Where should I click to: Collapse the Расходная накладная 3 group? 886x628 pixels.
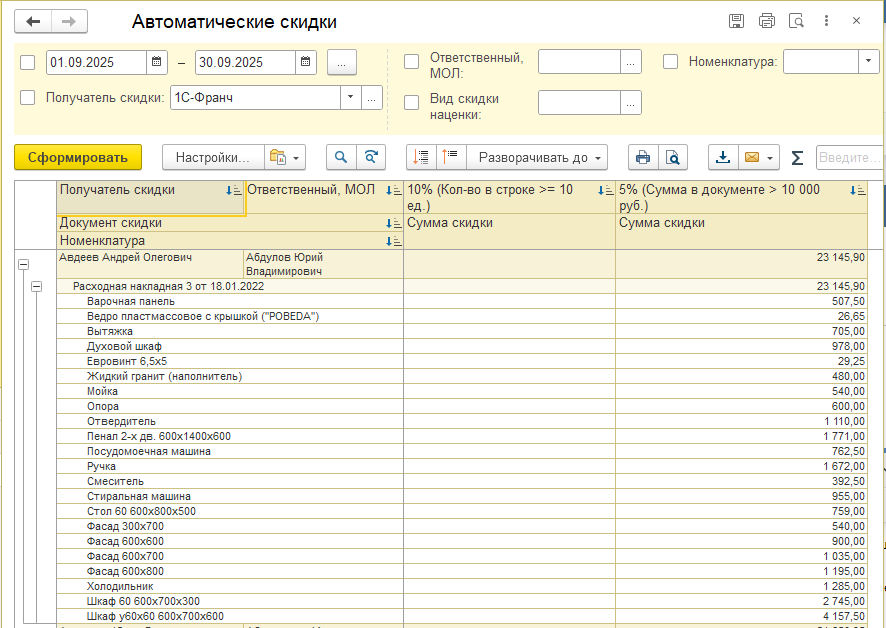tap(37, 287)
